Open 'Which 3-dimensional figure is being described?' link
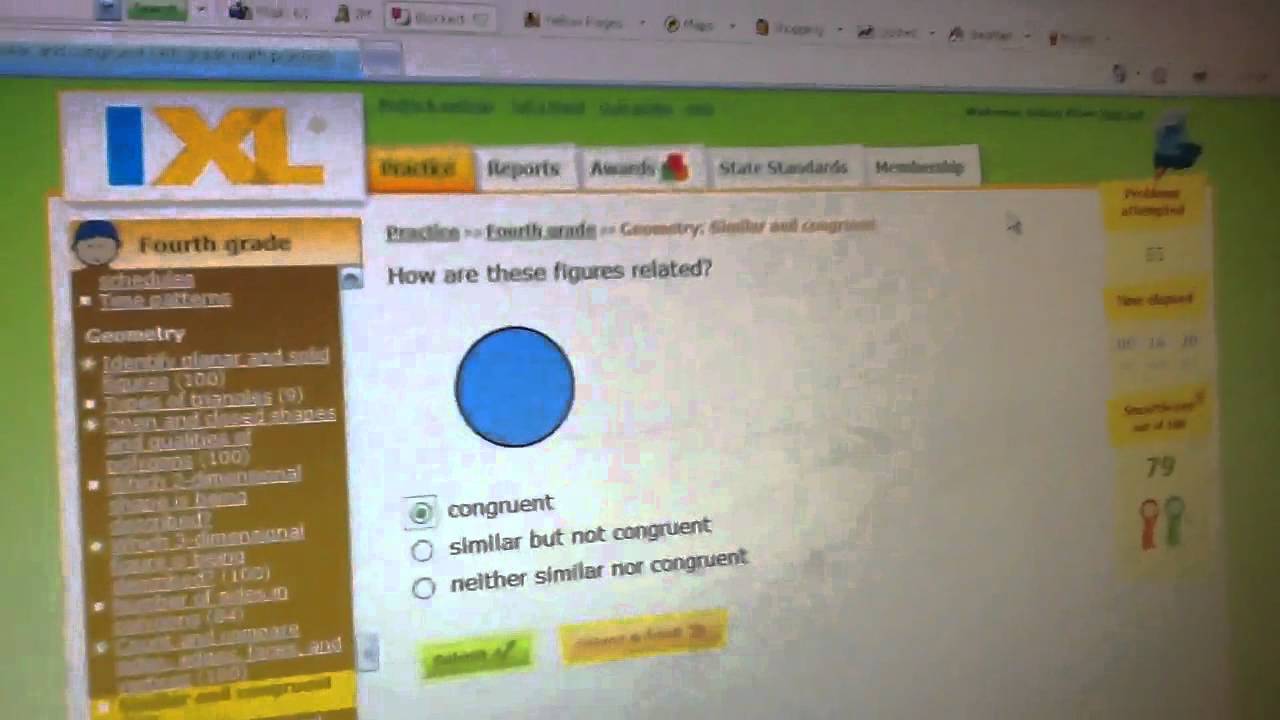The height and width of the screenshot is (720, 1280). click(208, 554)
